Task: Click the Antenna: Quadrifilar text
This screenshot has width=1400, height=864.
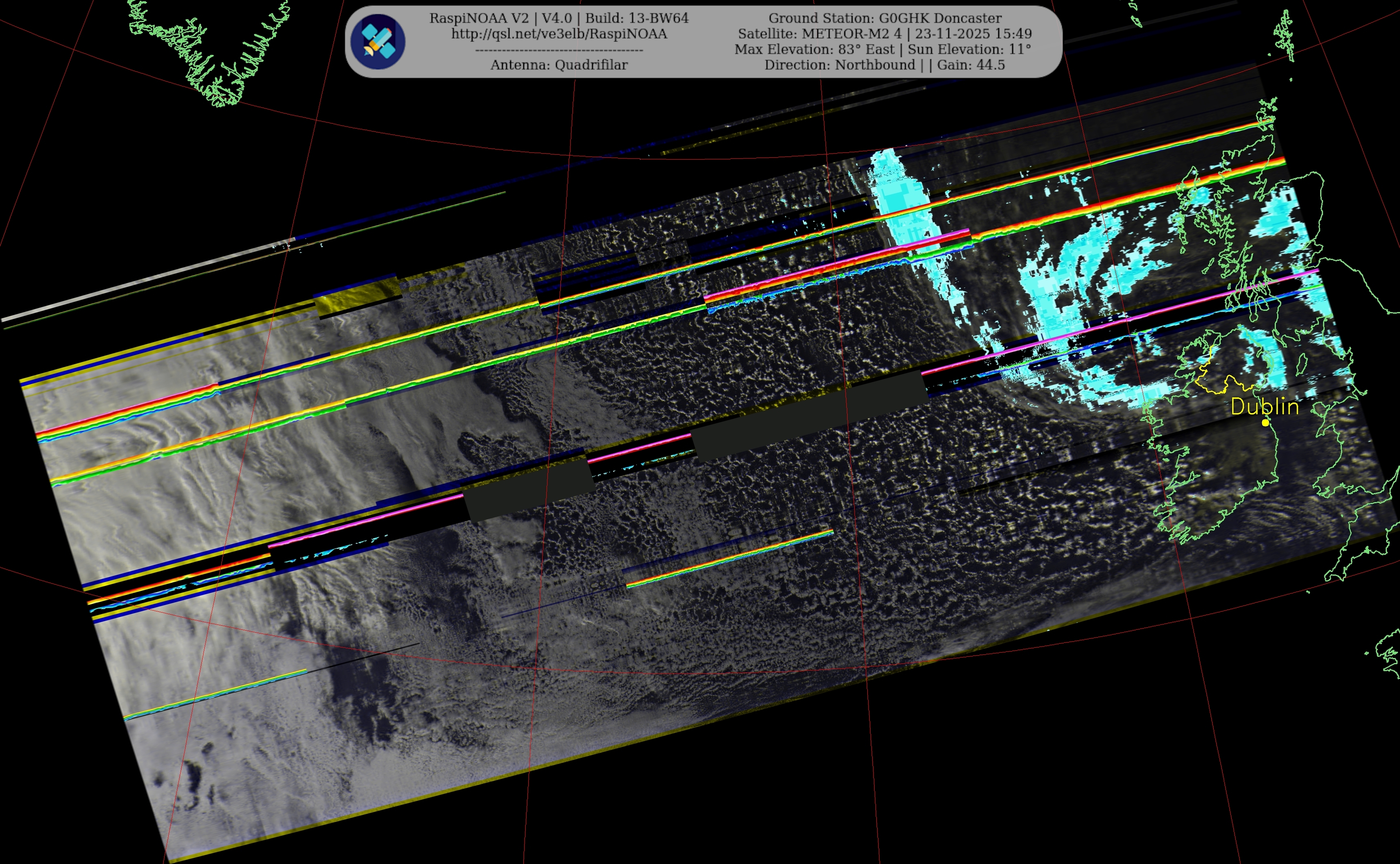Action: point(559,65)
